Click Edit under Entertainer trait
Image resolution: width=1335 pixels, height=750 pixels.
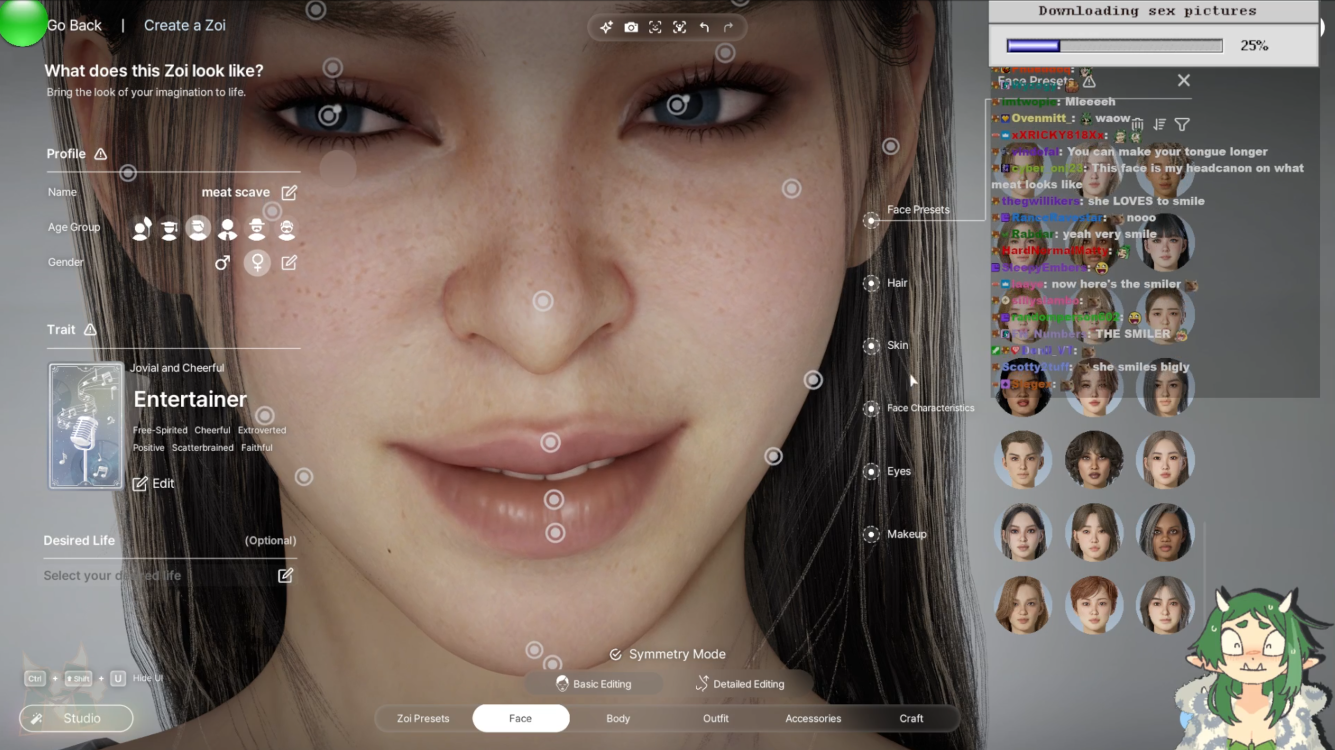click(x=154, y=483)
